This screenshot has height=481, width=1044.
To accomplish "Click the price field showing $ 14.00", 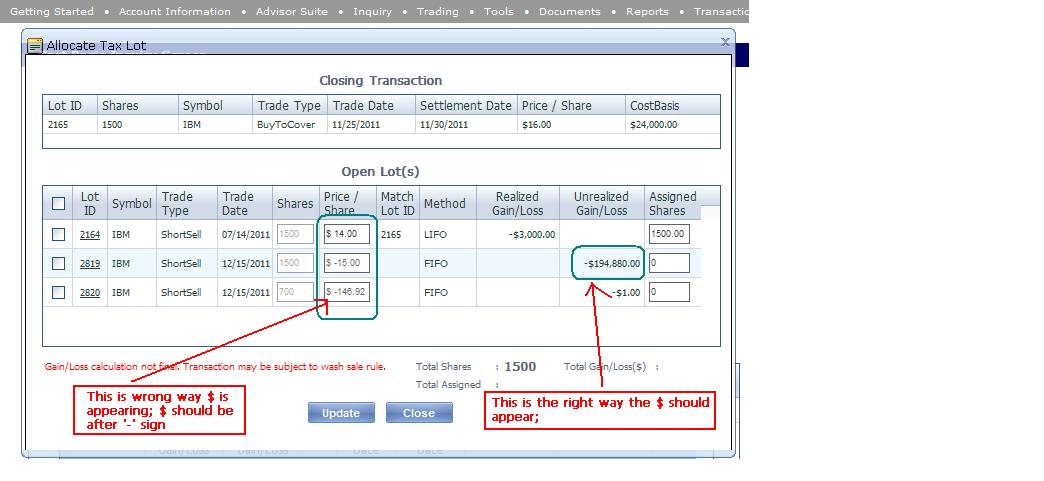I will (x=347, y=234).
